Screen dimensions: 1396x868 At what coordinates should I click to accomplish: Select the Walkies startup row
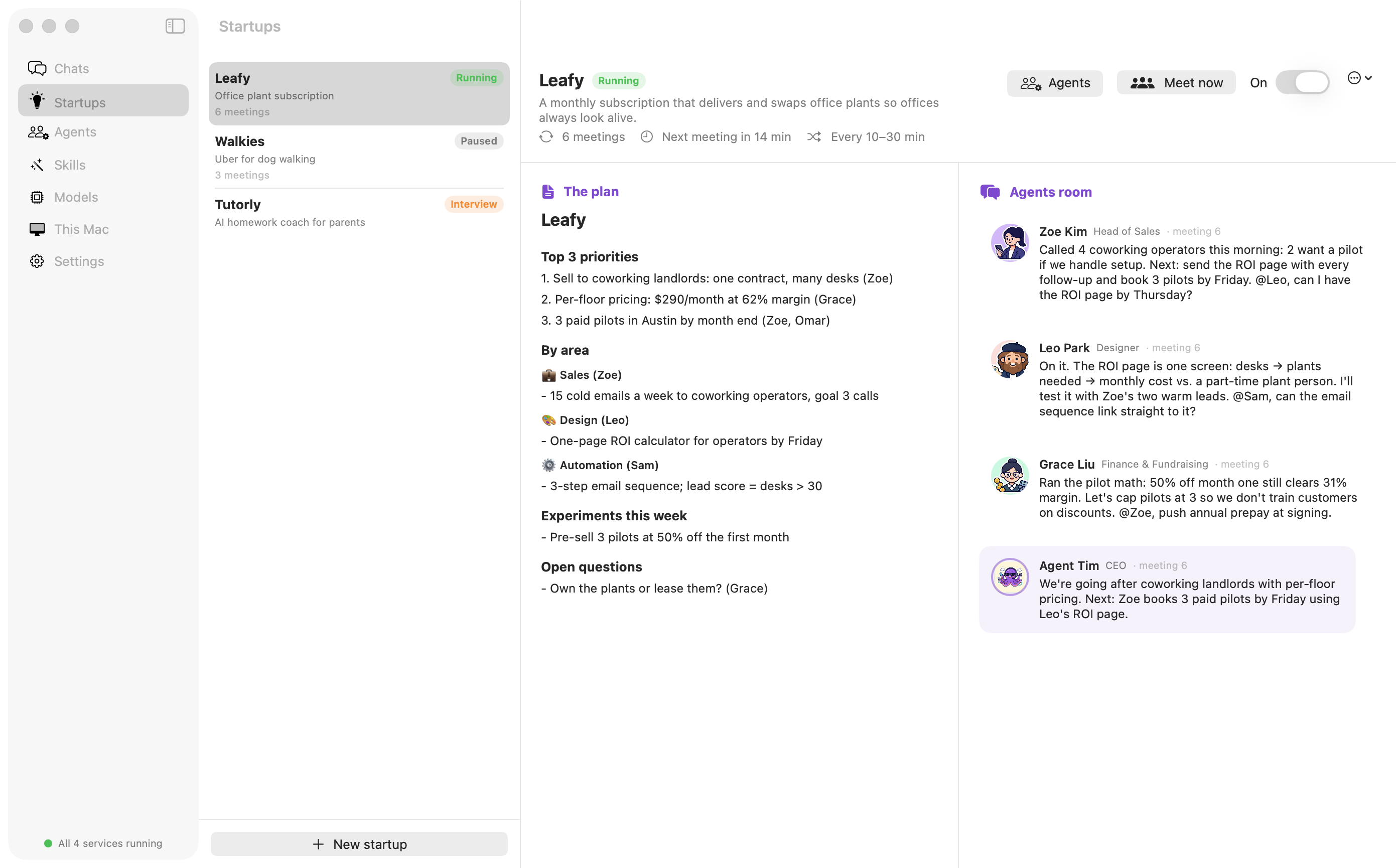[359, 157]
